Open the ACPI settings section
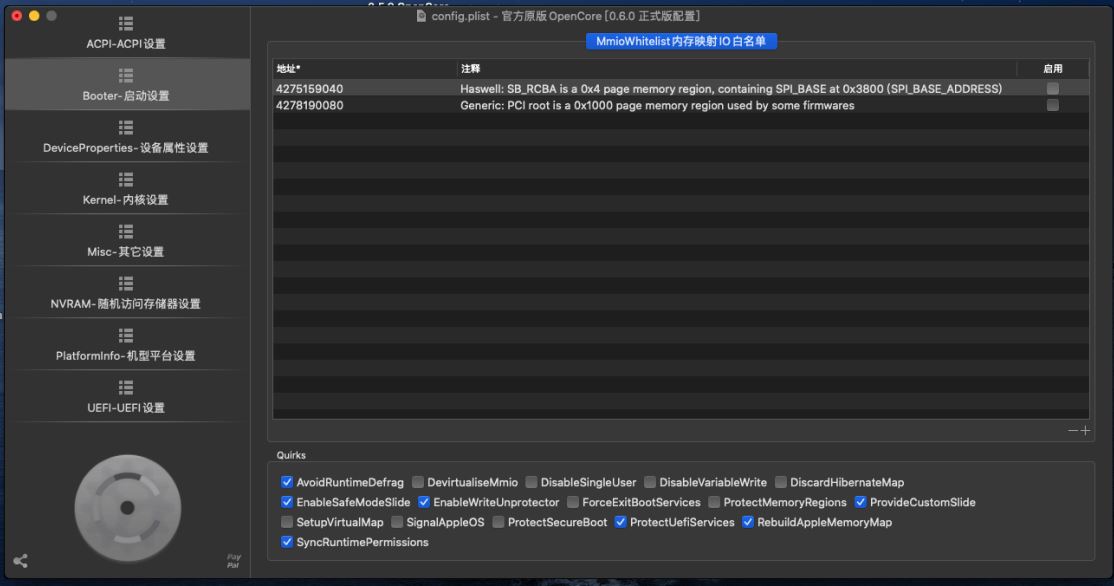1114x586 pixels. 126,33
